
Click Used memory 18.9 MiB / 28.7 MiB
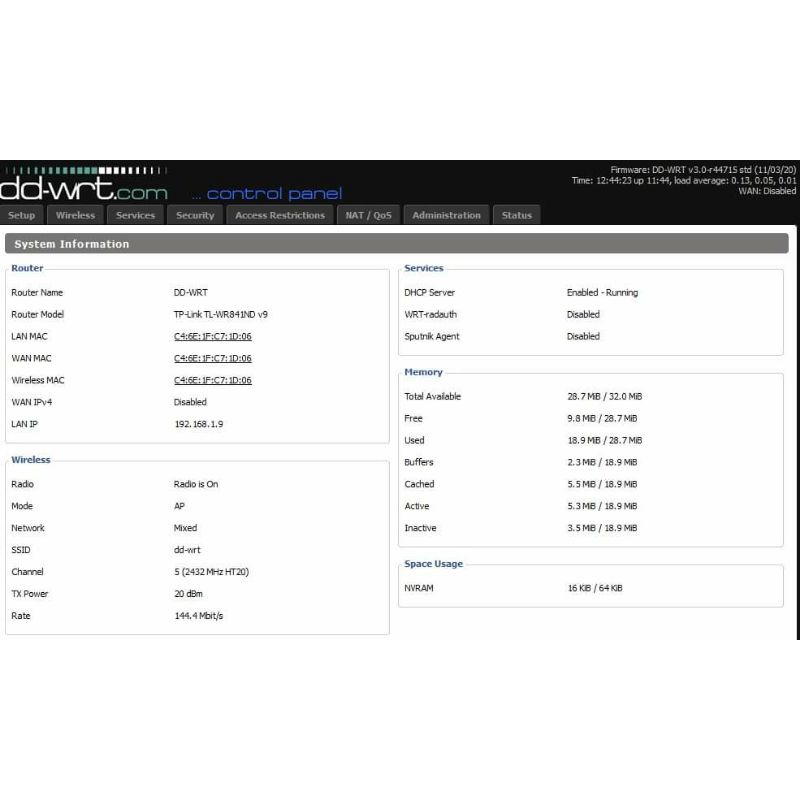(605, 440)
